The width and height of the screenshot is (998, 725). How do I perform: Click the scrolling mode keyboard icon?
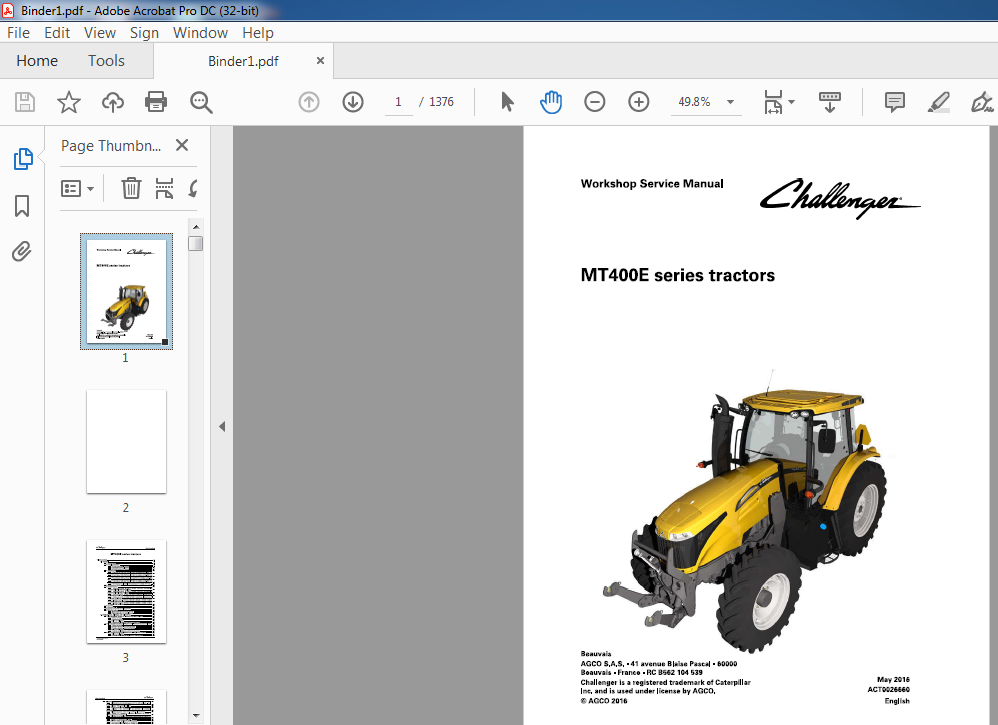829,102
